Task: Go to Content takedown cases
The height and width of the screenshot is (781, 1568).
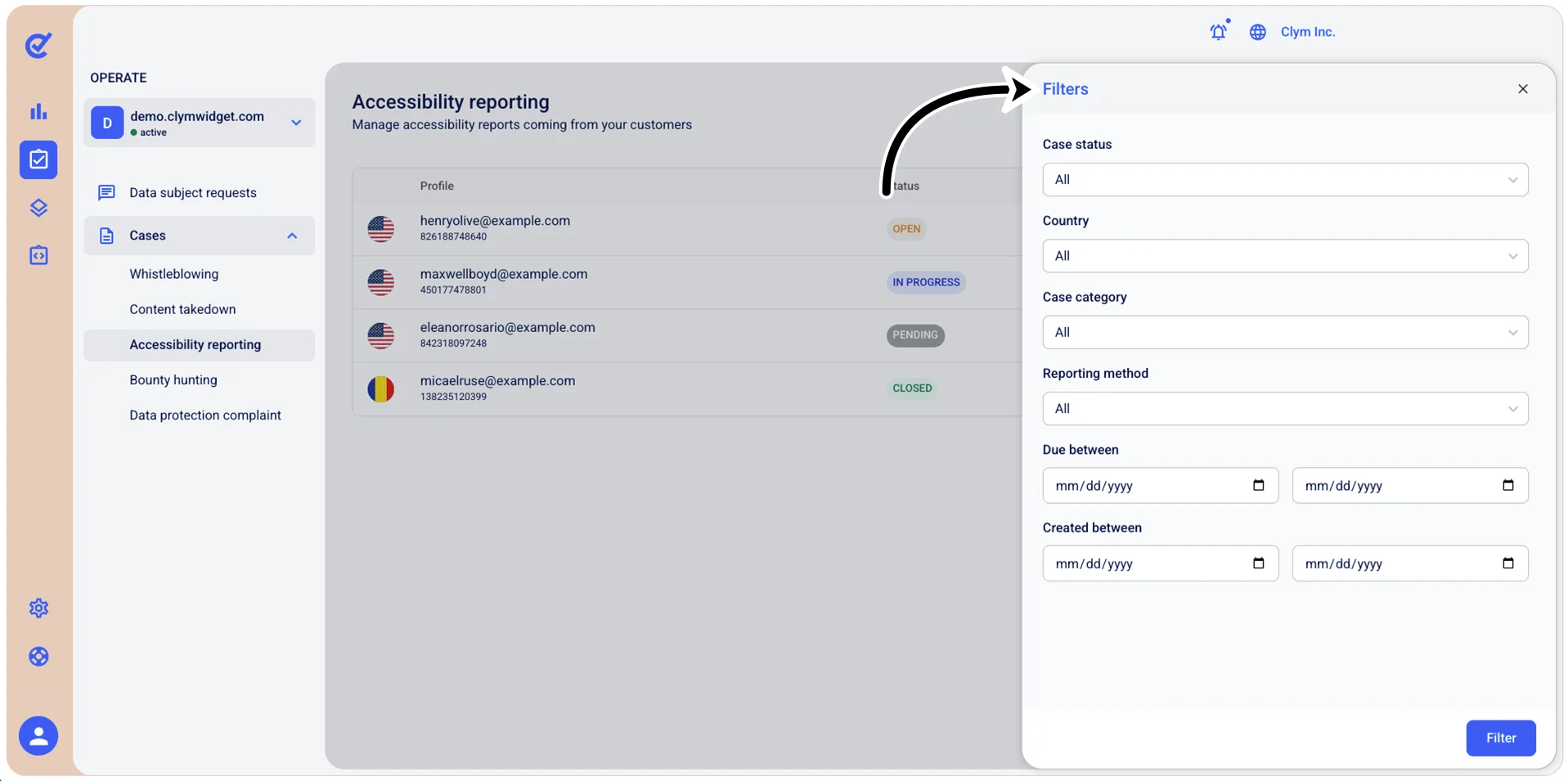Action: click(182, 309)
